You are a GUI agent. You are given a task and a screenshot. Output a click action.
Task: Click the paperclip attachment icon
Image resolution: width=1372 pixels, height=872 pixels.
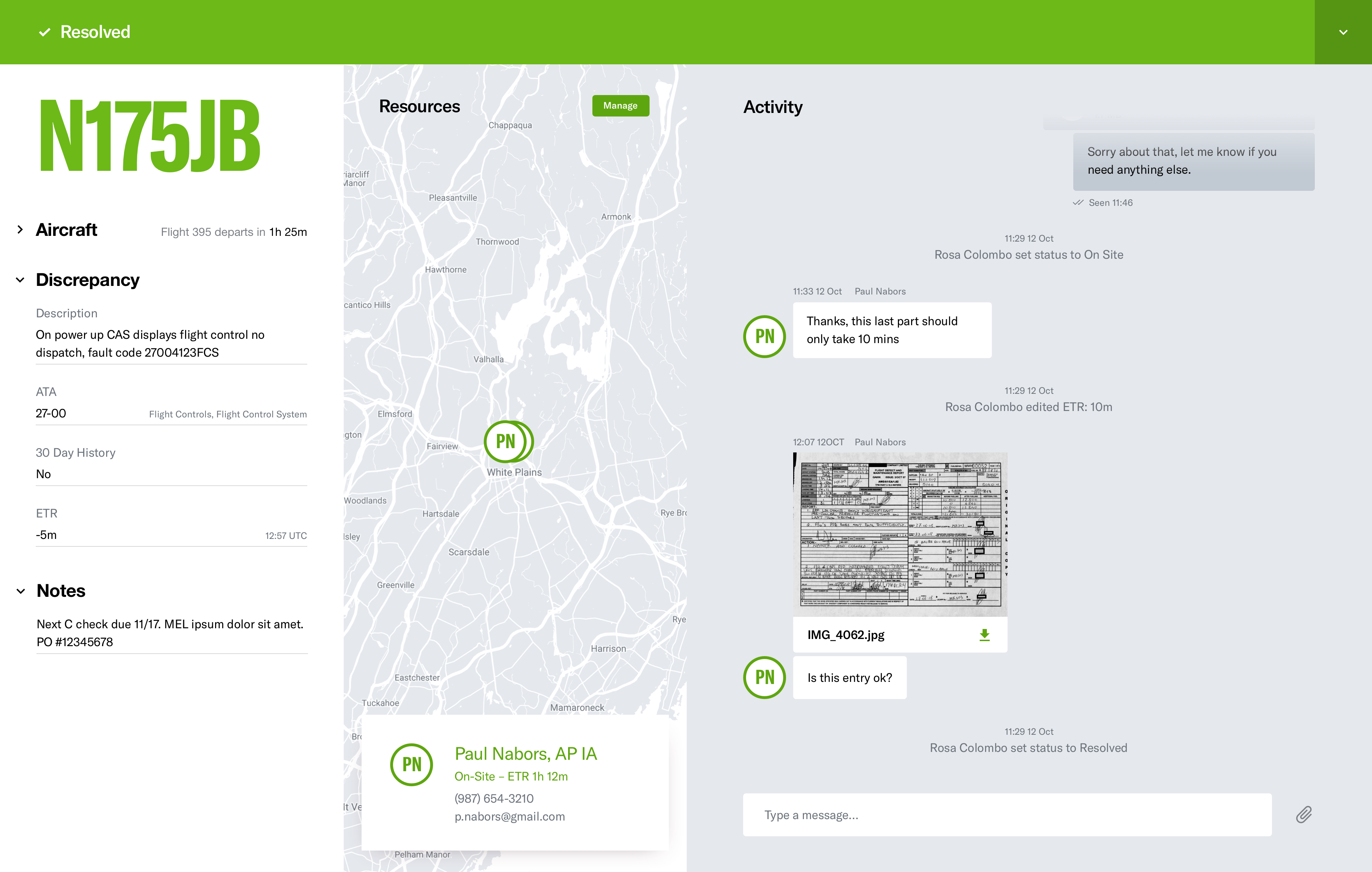[x=1304, y=814]
